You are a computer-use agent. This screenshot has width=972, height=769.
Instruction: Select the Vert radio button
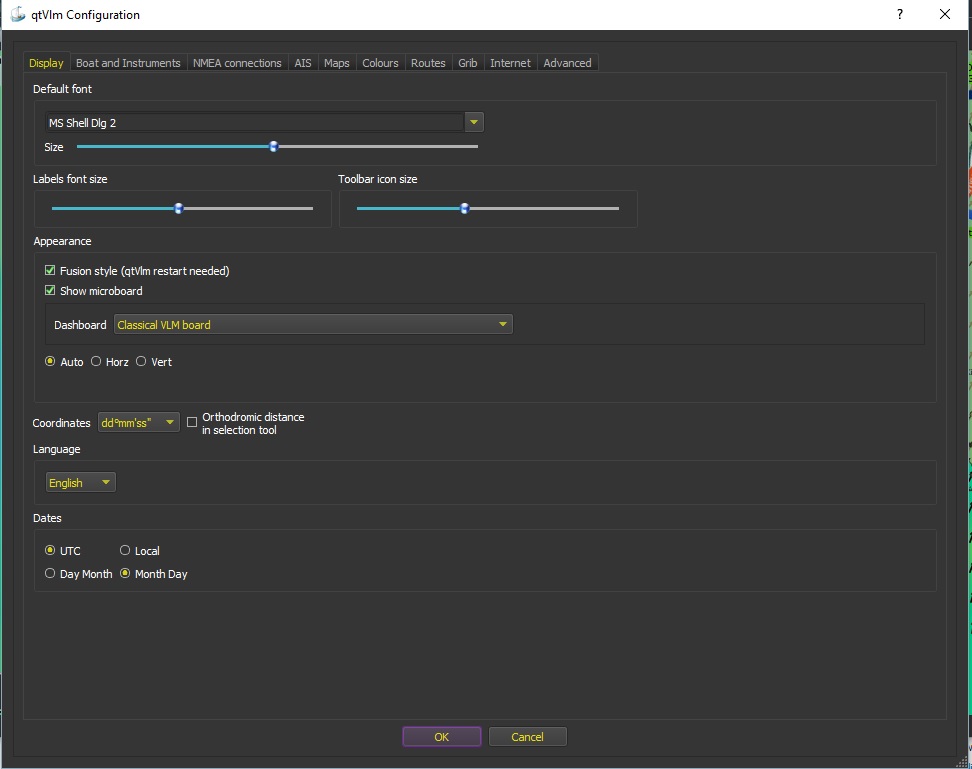pyautogui.click(x=141, y=361)
